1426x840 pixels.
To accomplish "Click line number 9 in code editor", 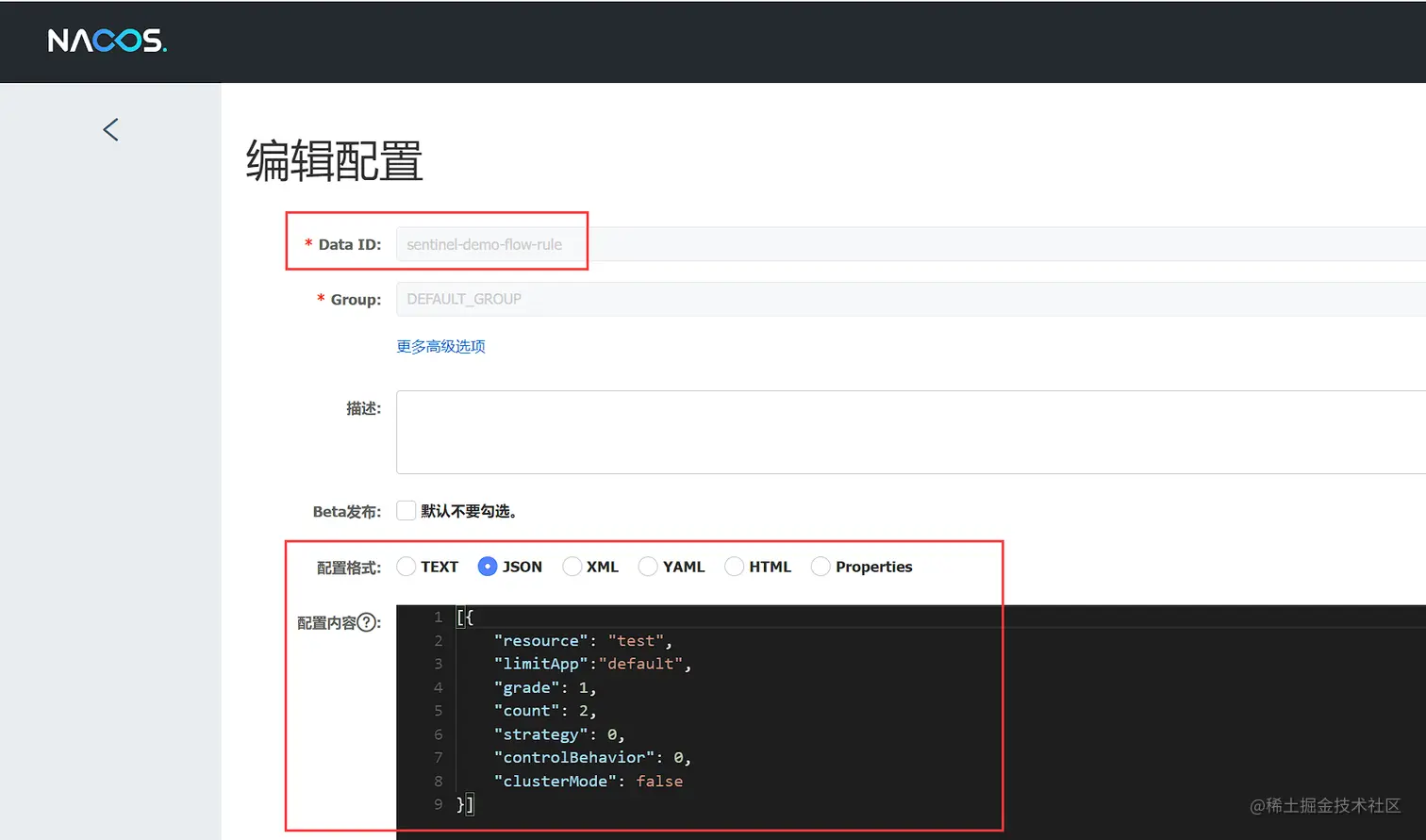I will (x=438, y=804).
